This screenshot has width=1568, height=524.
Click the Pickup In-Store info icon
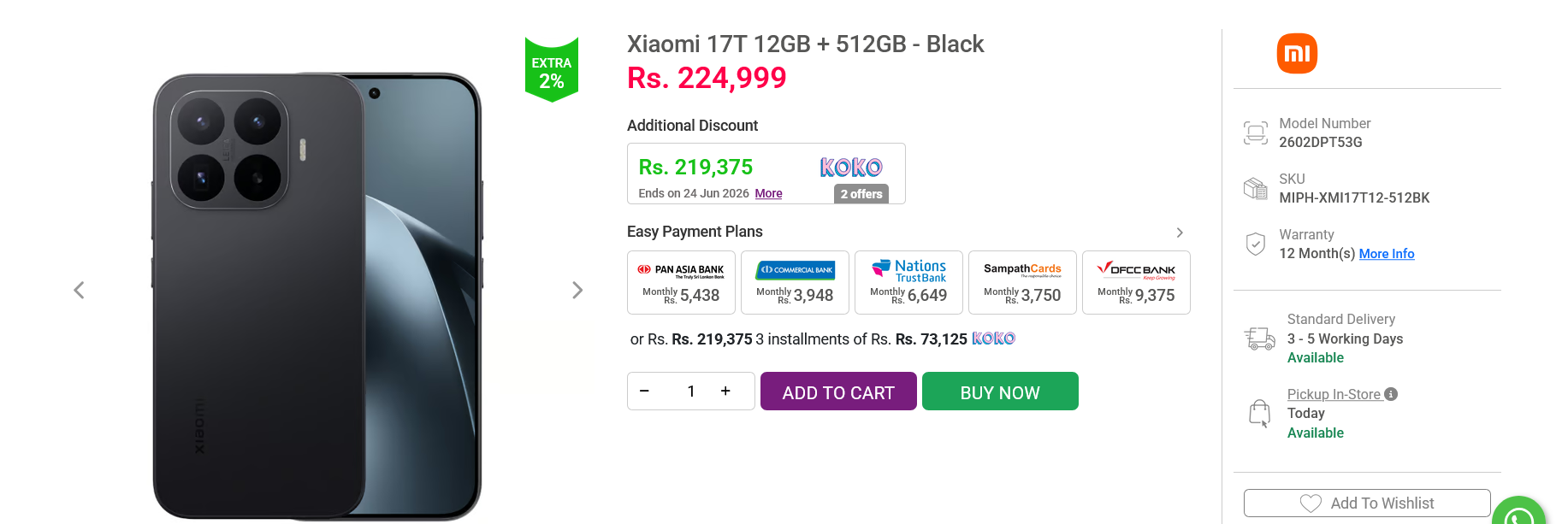click(x=1391, y=394)
